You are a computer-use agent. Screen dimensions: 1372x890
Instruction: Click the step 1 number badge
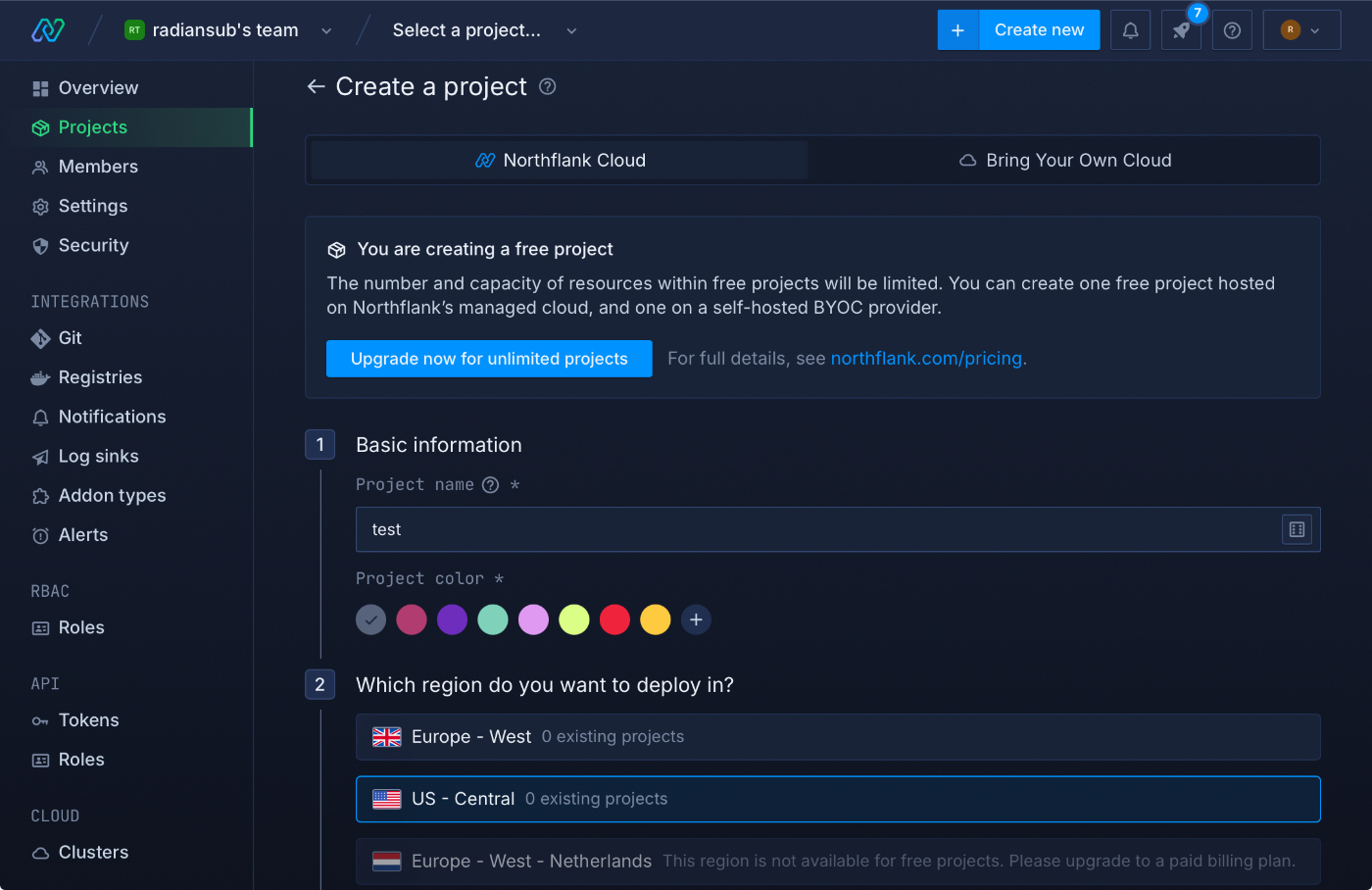point(320,445)
